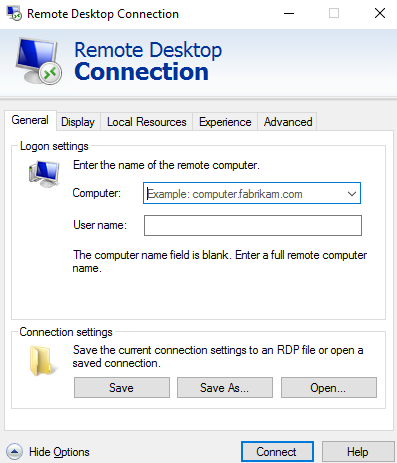Select the Advanced tab
This screenshot has width=397, height=463.
288,122
